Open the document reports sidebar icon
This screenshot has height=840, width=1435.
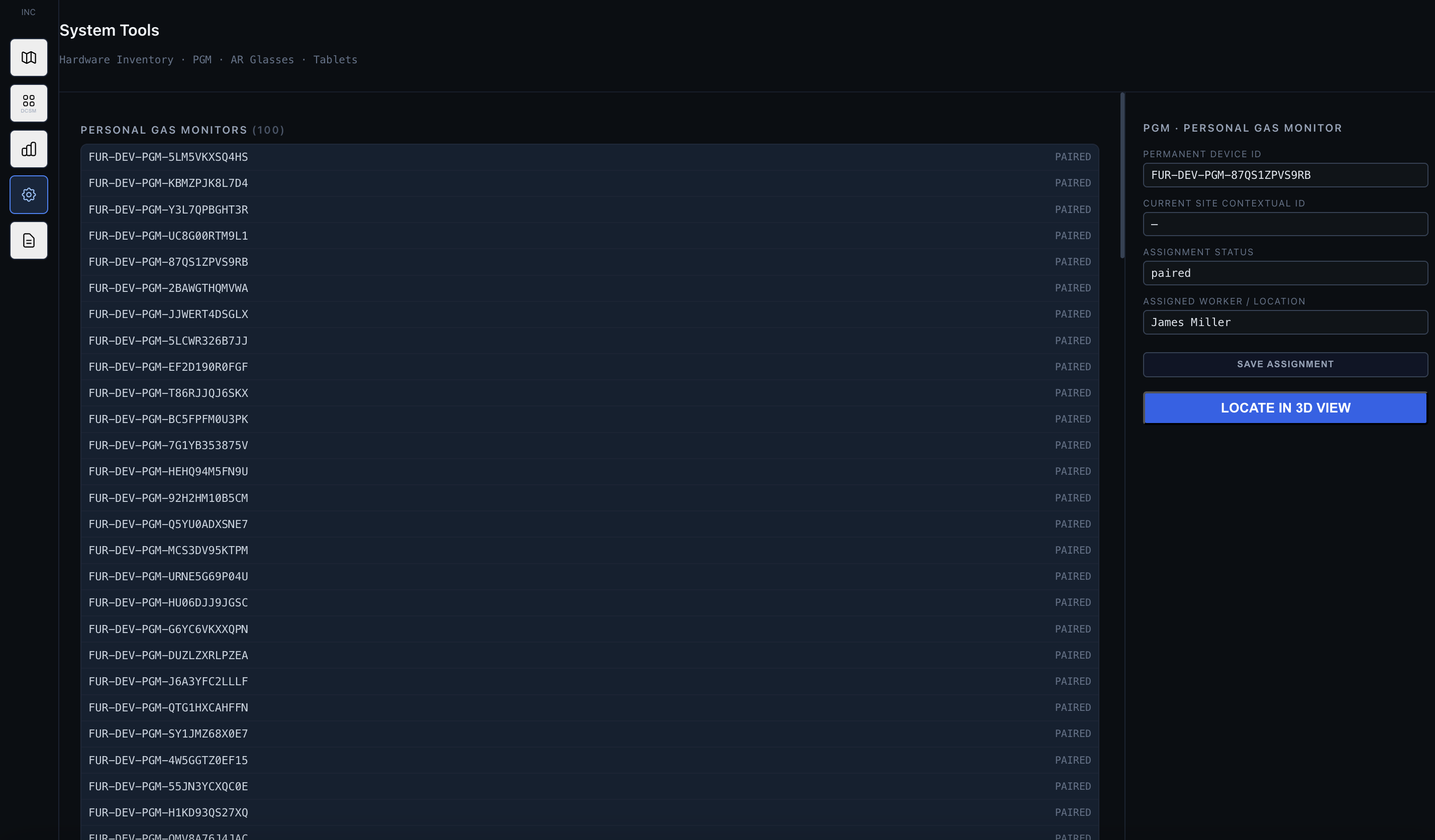pyautogui.click(x=29, y=240)
